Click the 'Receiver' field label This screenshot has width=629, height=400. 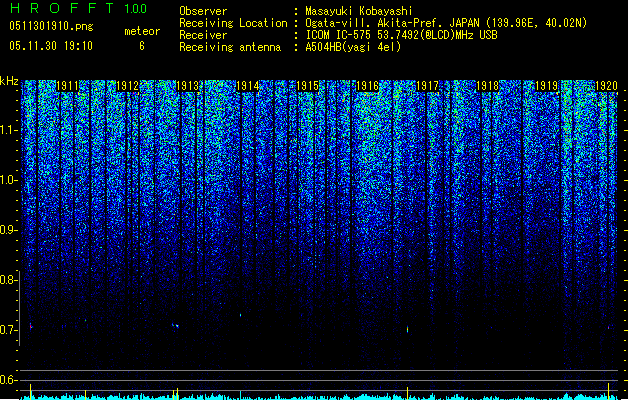203,35
